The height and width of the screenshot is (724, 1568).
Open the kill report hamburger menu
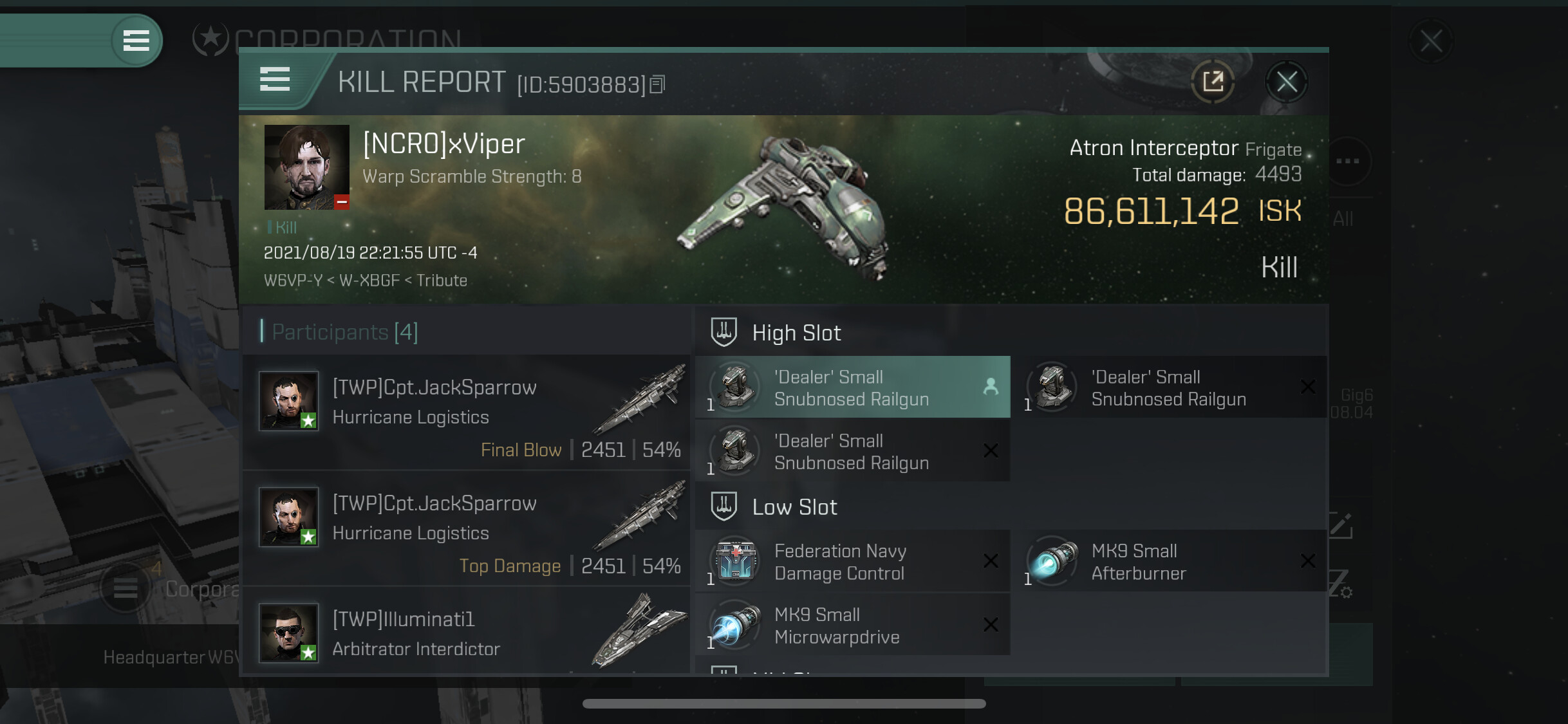(275, 80)
